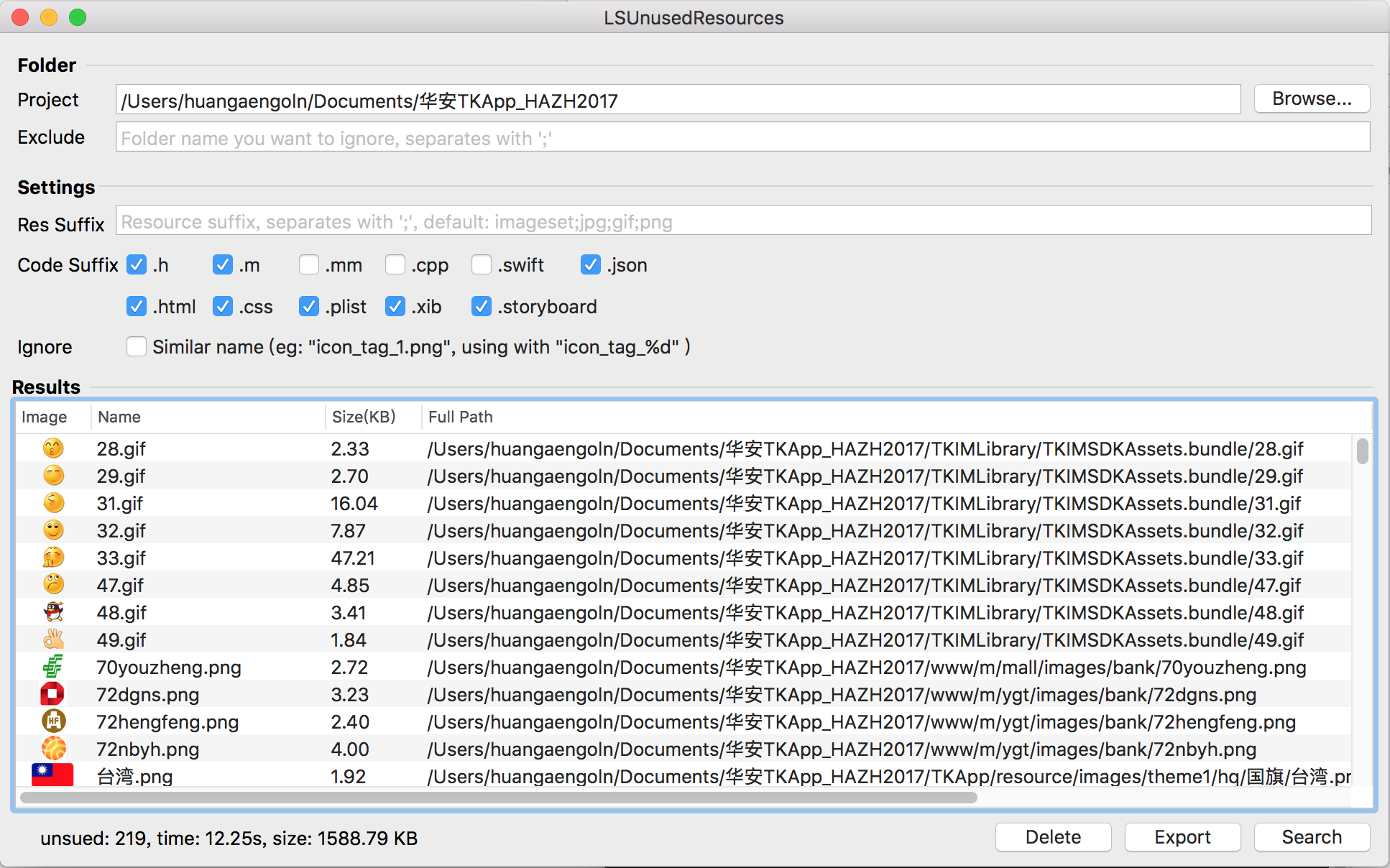
Task: Select the Size(KB) column header to sort
Action: pyautogui.click(x=363, y=418)
